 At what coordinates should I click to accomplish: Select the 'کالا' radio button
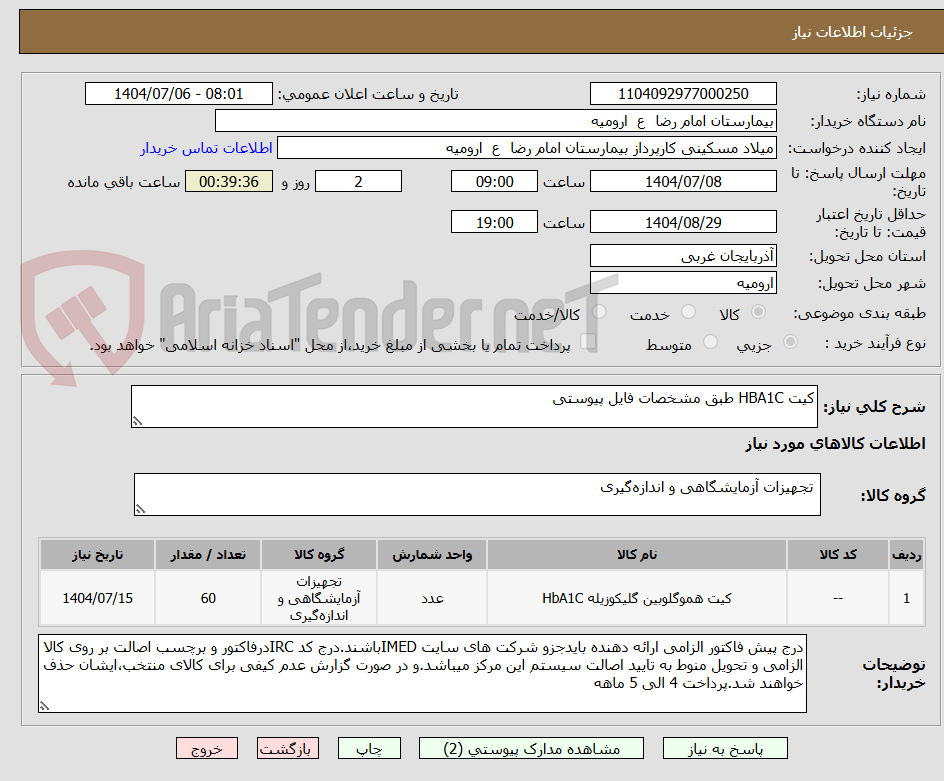(759, 312)
